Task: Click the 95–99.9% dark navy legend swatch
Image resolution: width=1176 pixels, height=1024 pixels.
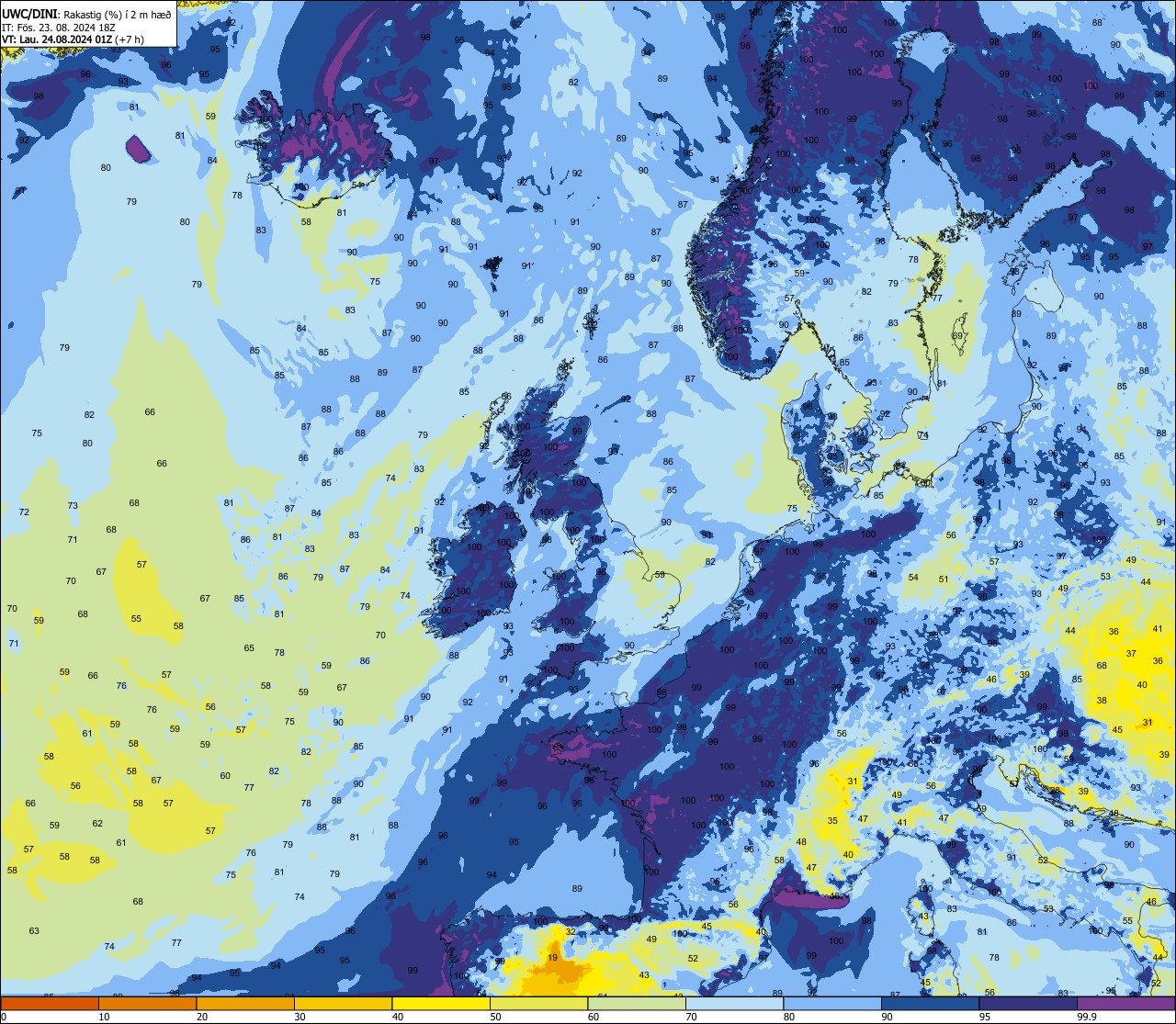Action: coord(1028,1004)
